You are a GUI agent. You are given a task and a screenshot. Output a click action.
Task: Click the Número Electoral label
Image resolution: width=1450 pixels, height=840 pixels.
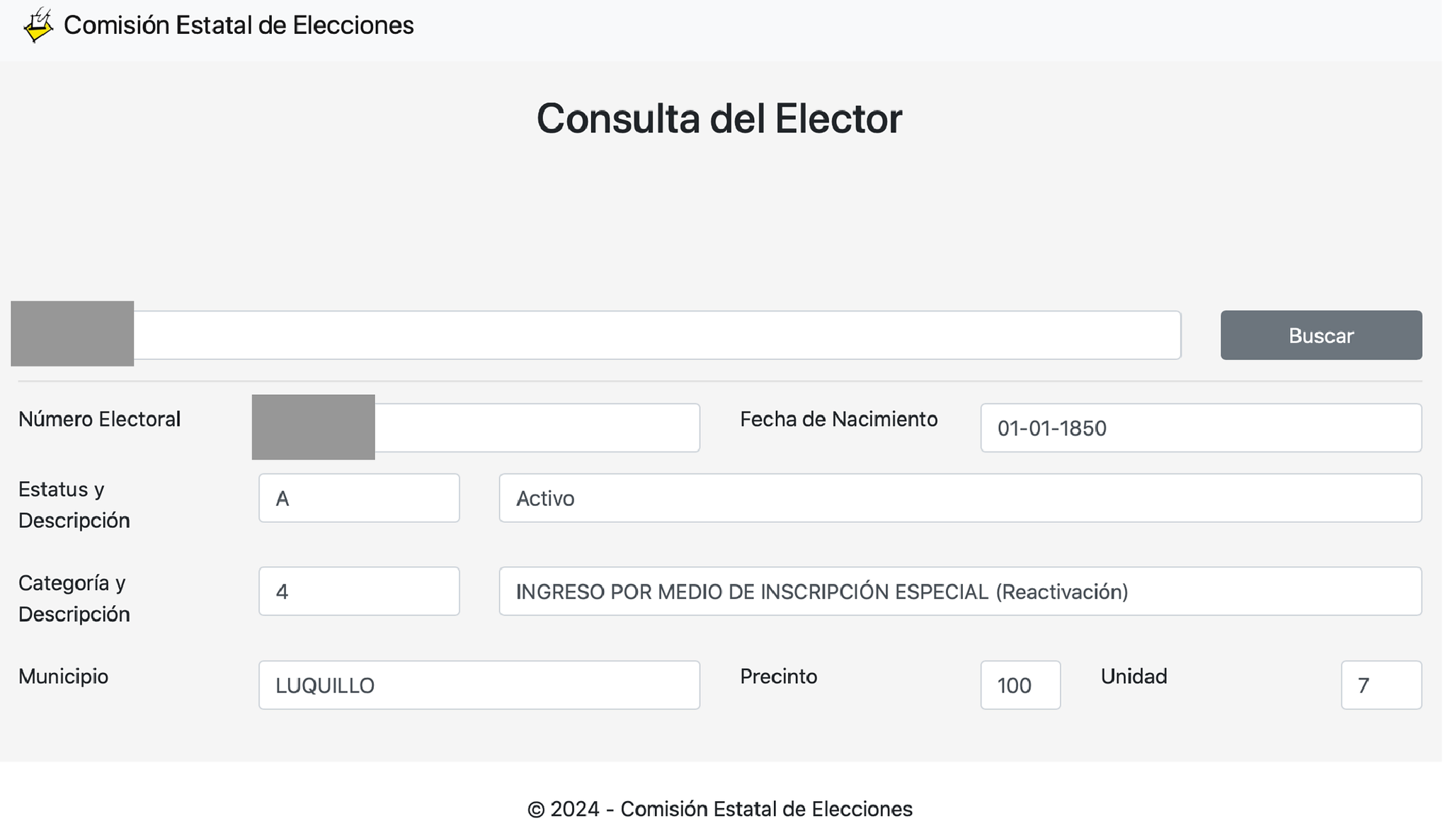(100, 419)
